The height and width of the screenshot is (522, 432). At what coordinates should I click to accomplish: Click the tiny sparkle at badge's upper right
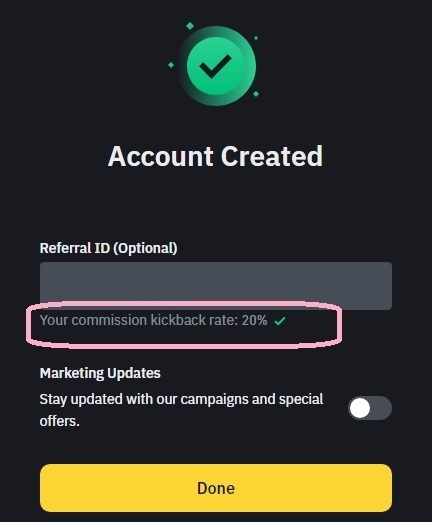coord(256,38)
